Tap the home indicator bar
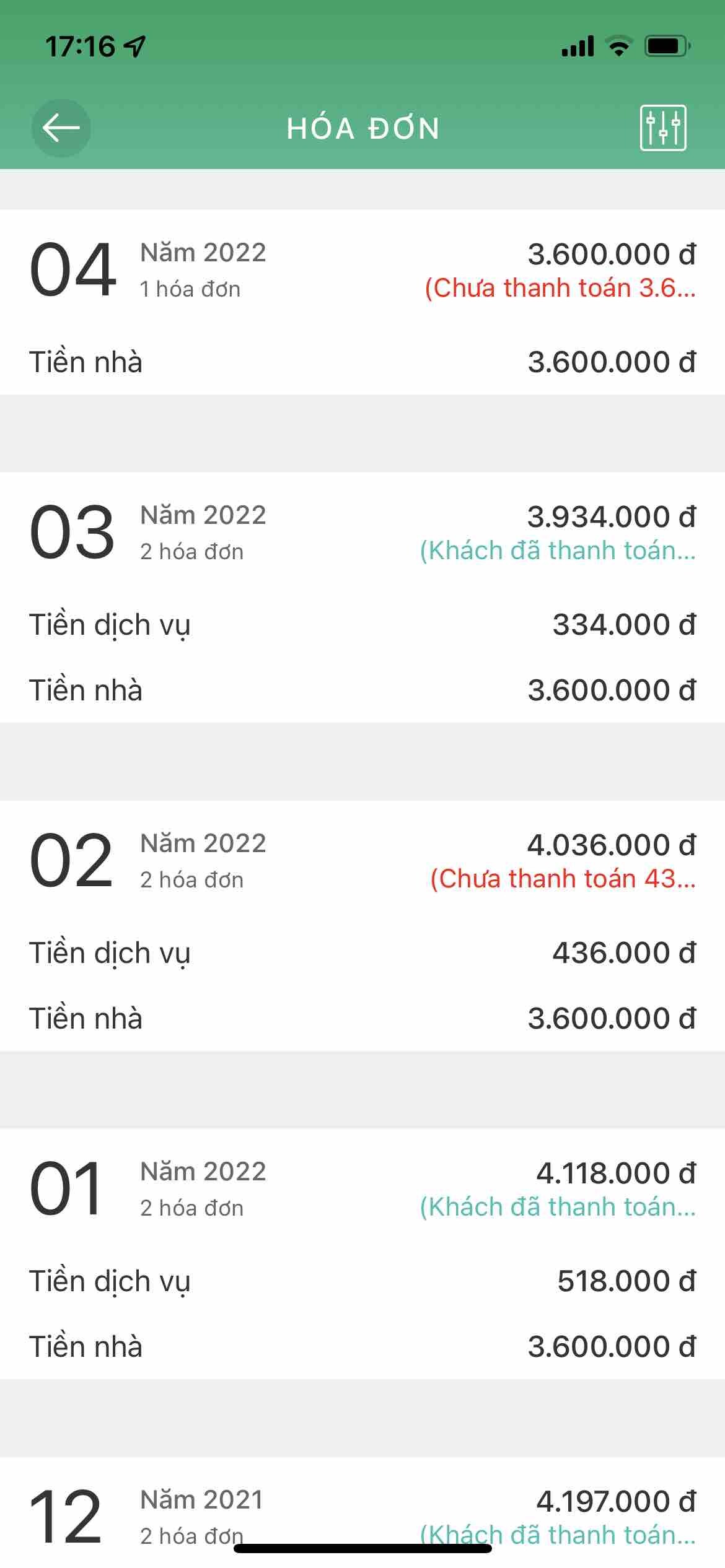Screen dimensions: 725x1568 pos(362,1548)
